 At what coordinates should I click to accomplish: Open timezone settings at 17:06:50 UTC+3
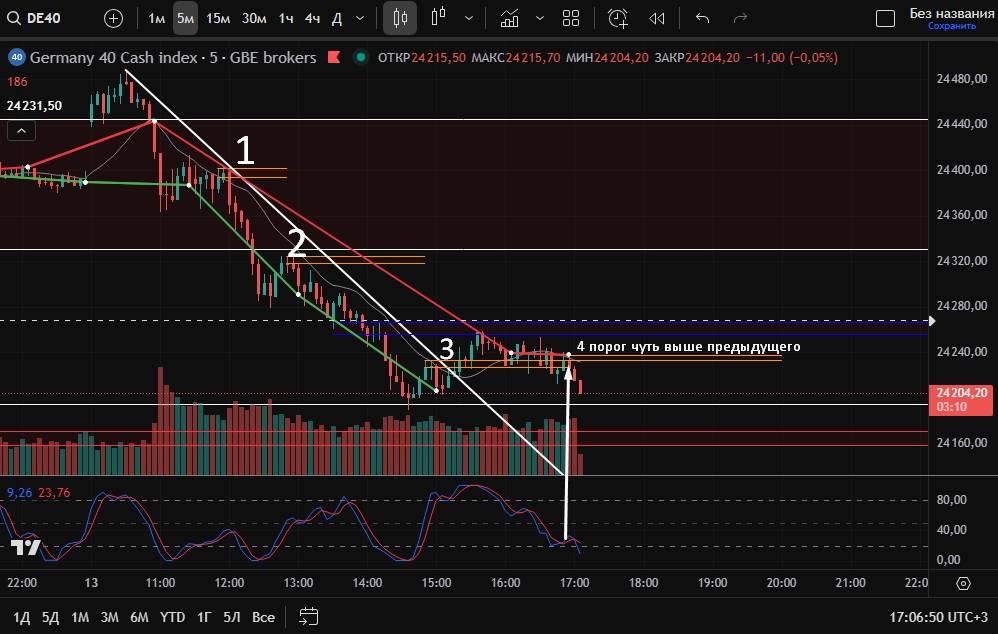[939, 616]
